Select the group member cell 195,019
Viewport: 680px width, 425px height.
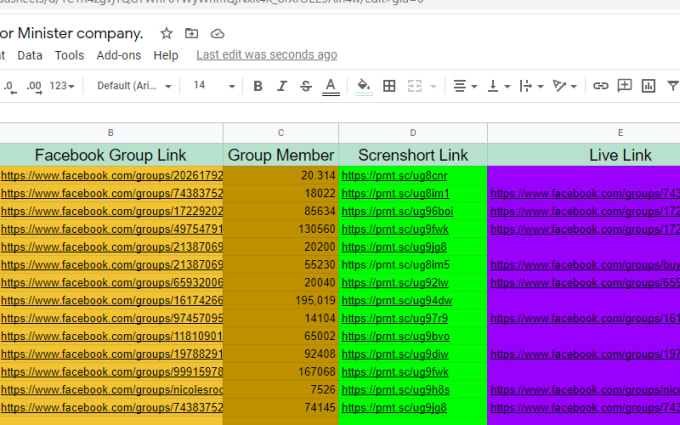click(281, 301)
